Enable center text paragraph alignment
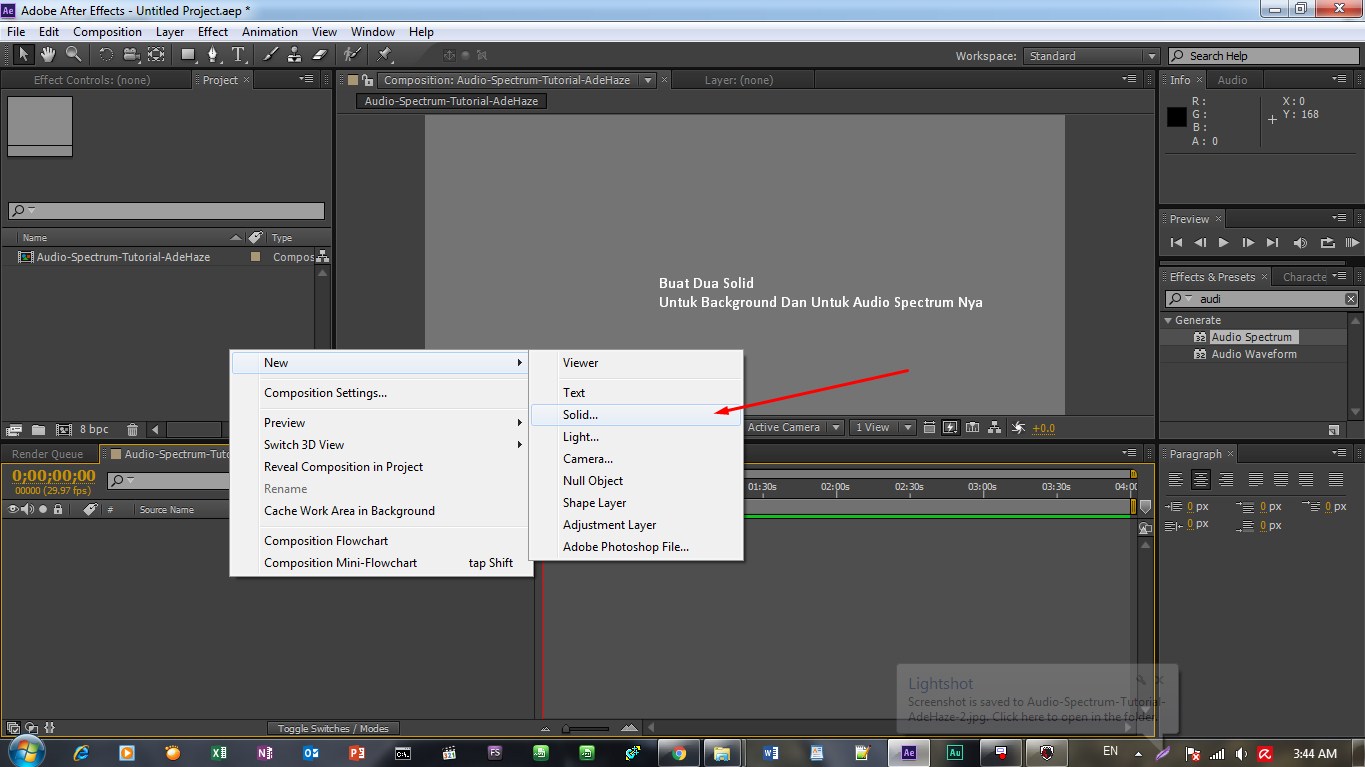1365x767 pixels. 1200,480
